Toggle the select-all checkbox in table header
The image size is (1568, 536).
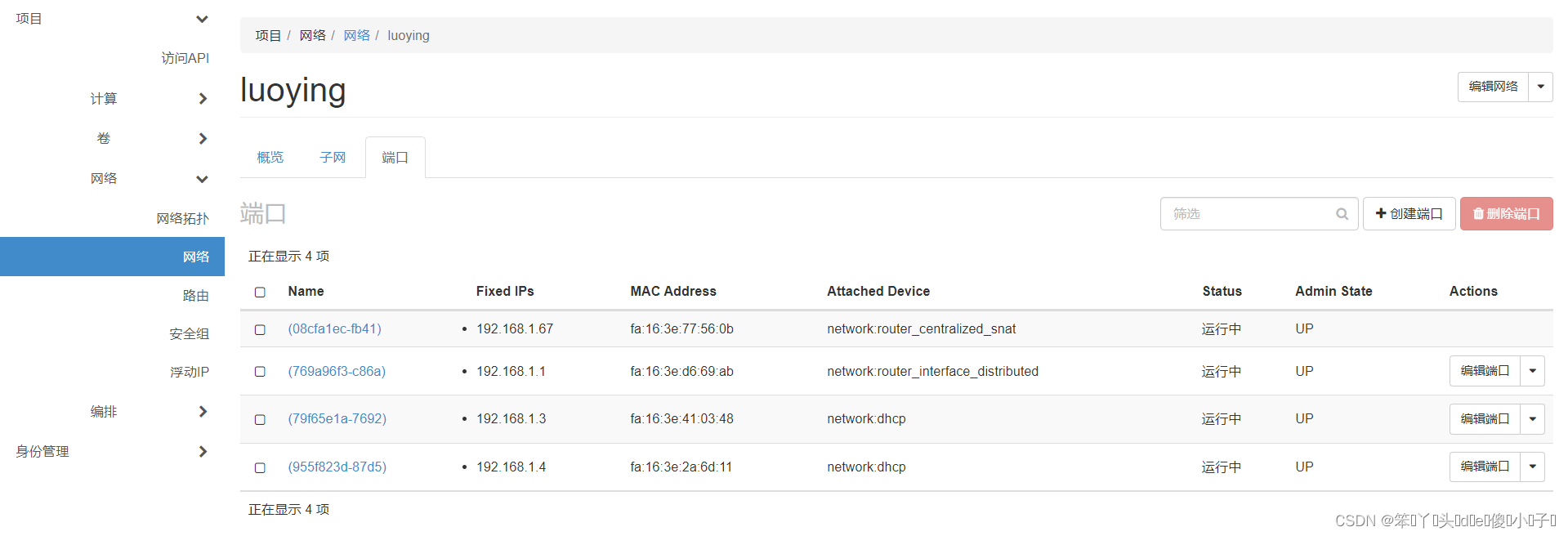(x=260, y=292)
